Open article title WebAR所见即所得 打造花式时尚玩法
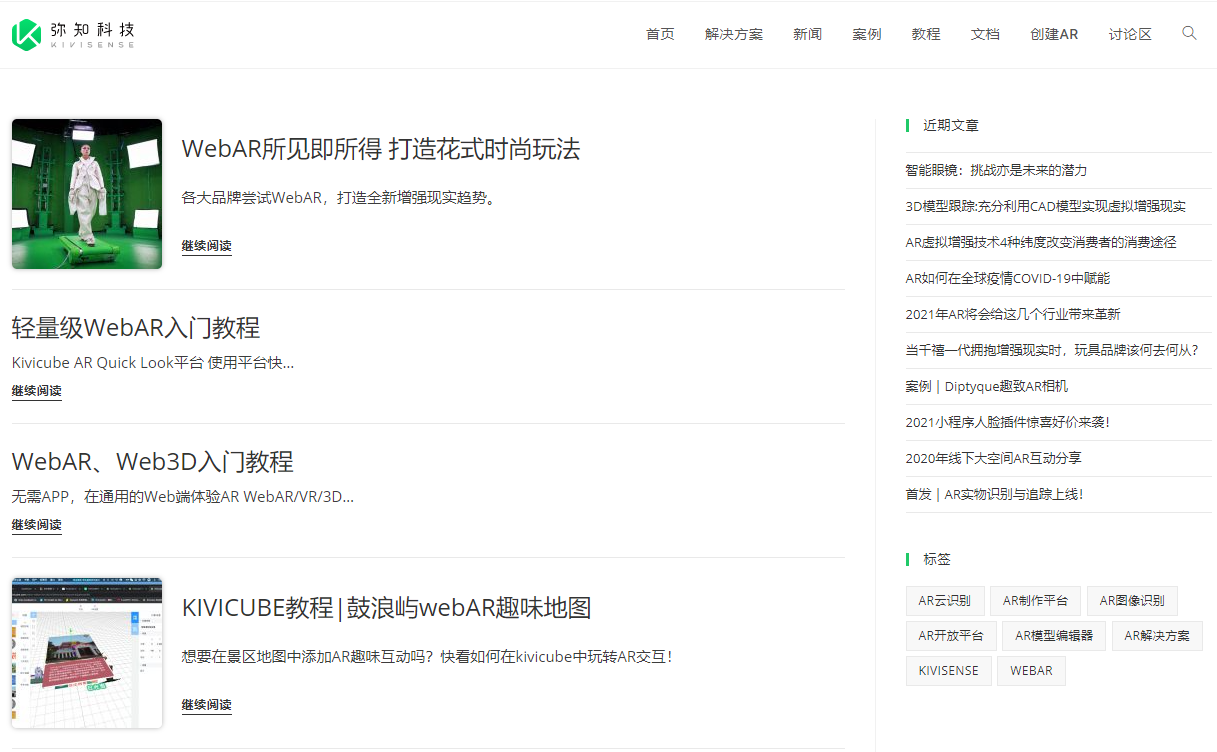Viewport: 1217px width, 752px height. click(381, 149)
